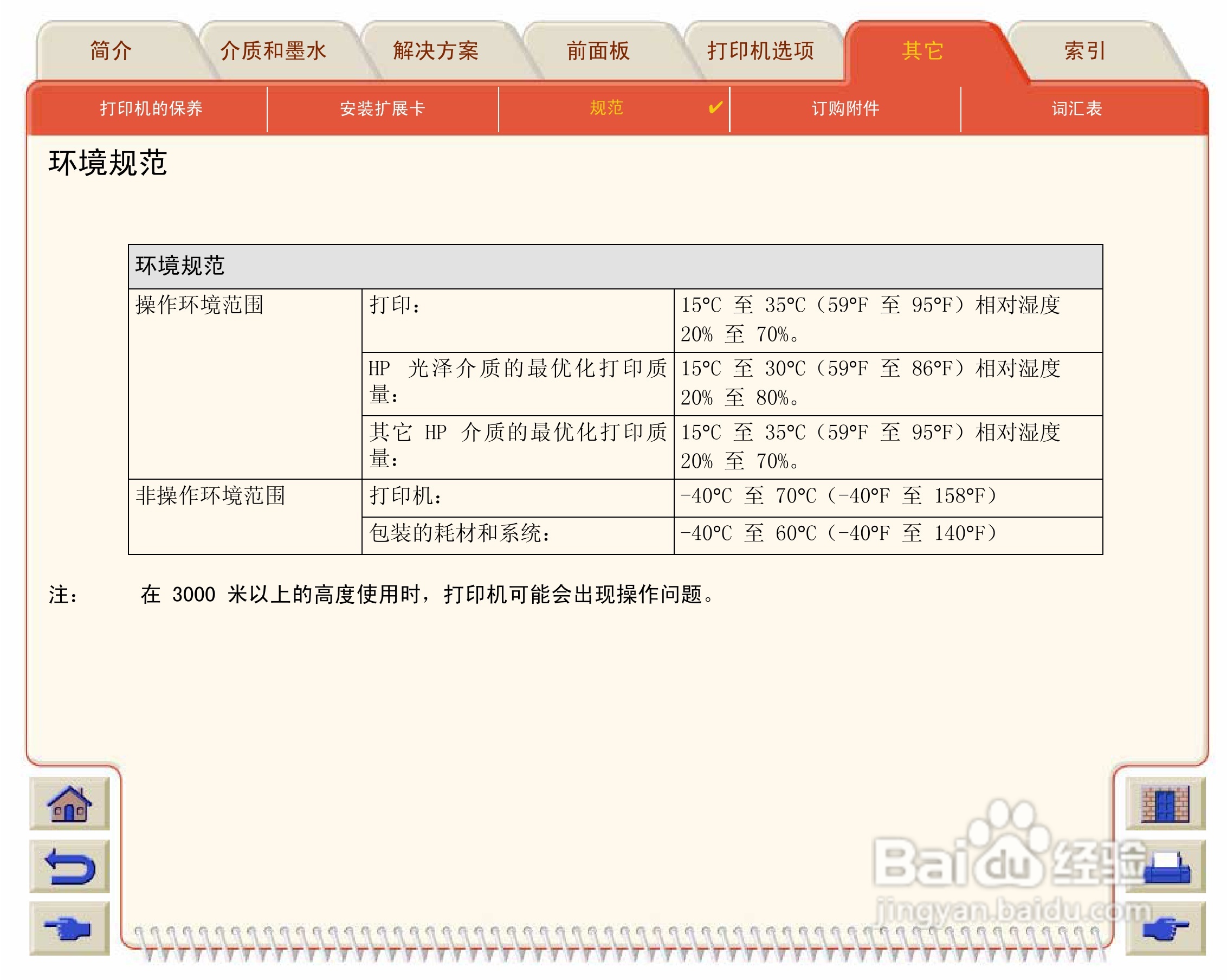Viewport: 1227px width, 980px height.
Task: Open the 订购附件 submenu link
Action: tap(845, 108)
